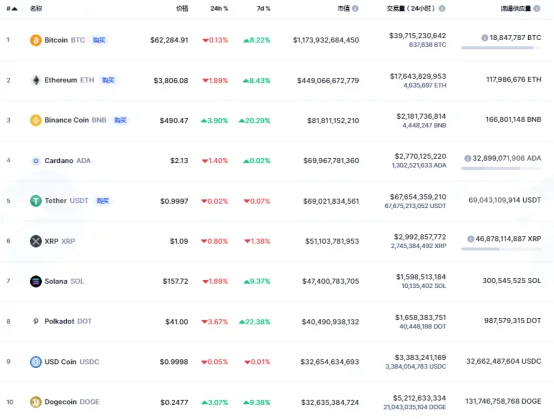554x419 pixels.
Task: Click the Tether green logo icon
Action: [x=36, y=201]
